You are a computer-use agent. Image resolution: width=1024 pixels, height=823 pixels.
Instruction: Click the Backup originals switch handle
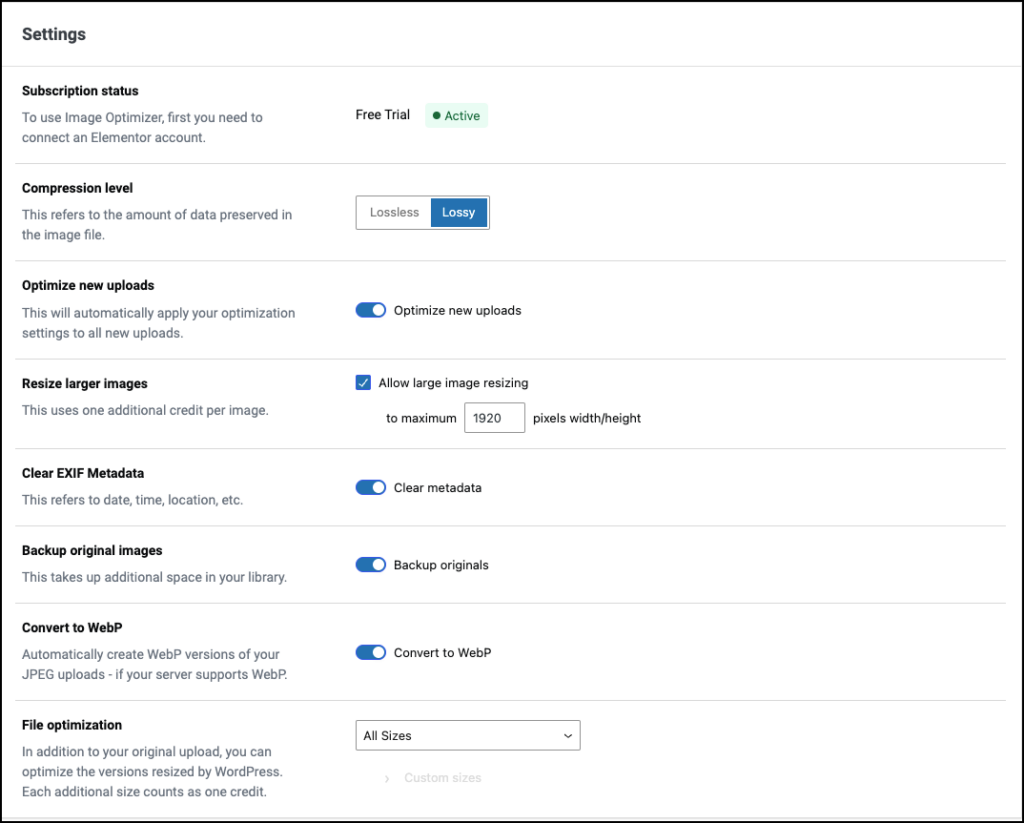click(x=378, y=564)
